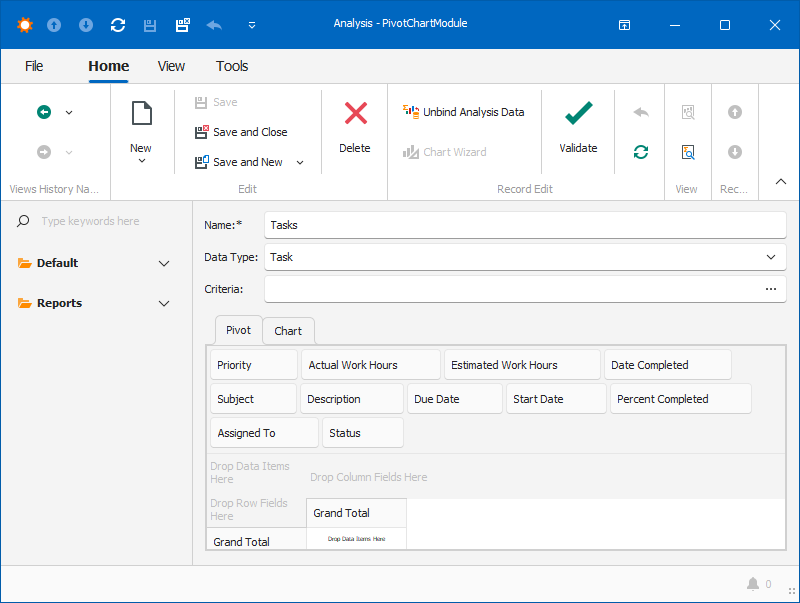Open the application settings gear icon
The height and width of the screenshot is (603, 800).
click(24, 24)
